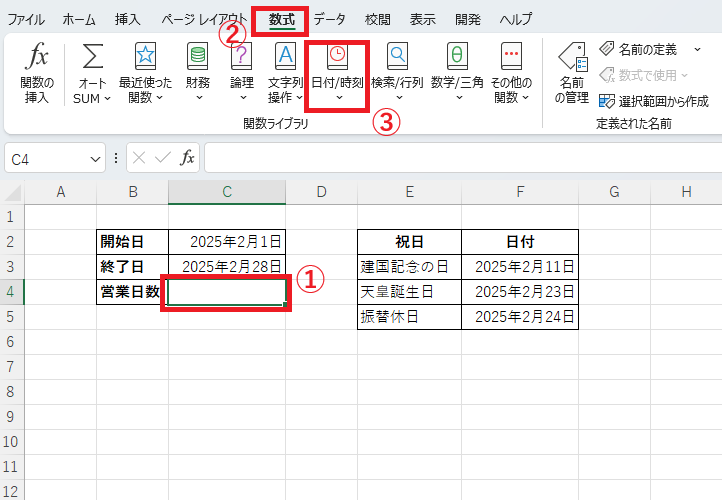The height and width of the screenshot is (500, 722).
Task: Switch to the 開発 tab
Action: click(x=467, y=19)
